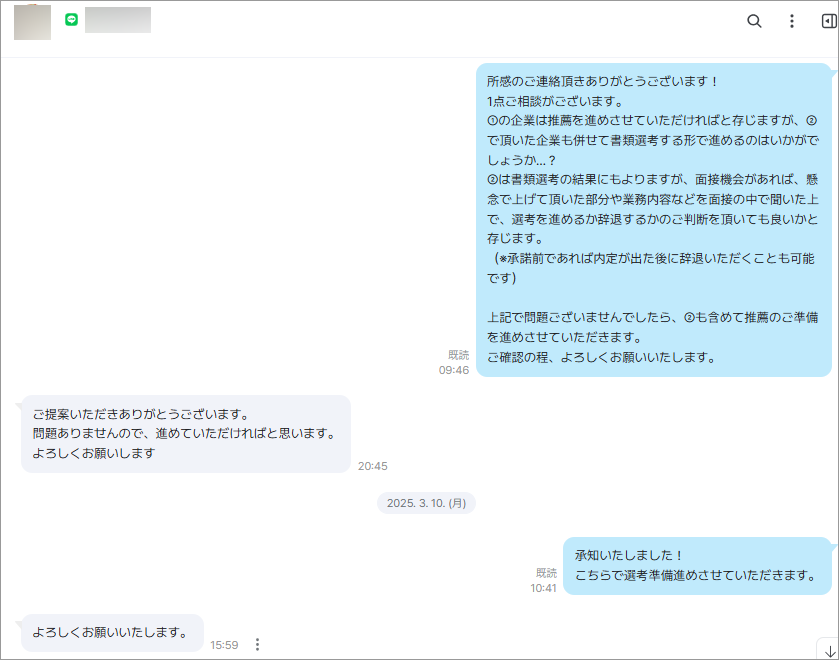Image resolution: width=839 pixels, height=660 pixels.
Task: Open the contact's profile avatar
Action: click(32, 21)
